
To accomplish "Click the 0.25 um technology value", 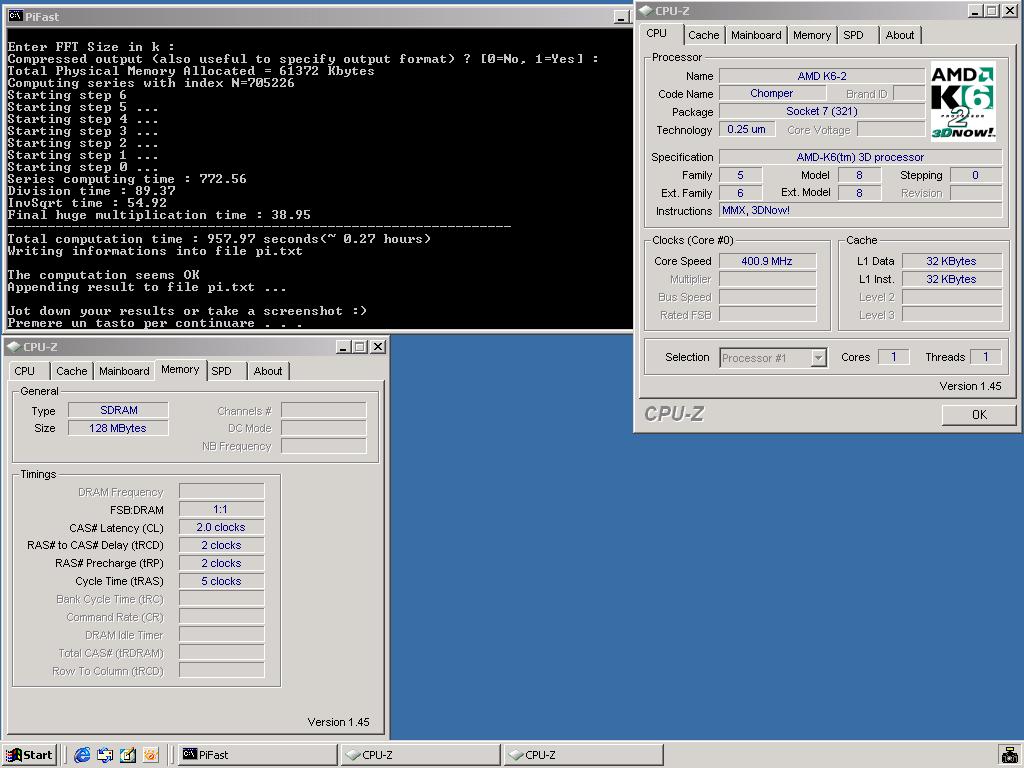I will click(746, 129).
